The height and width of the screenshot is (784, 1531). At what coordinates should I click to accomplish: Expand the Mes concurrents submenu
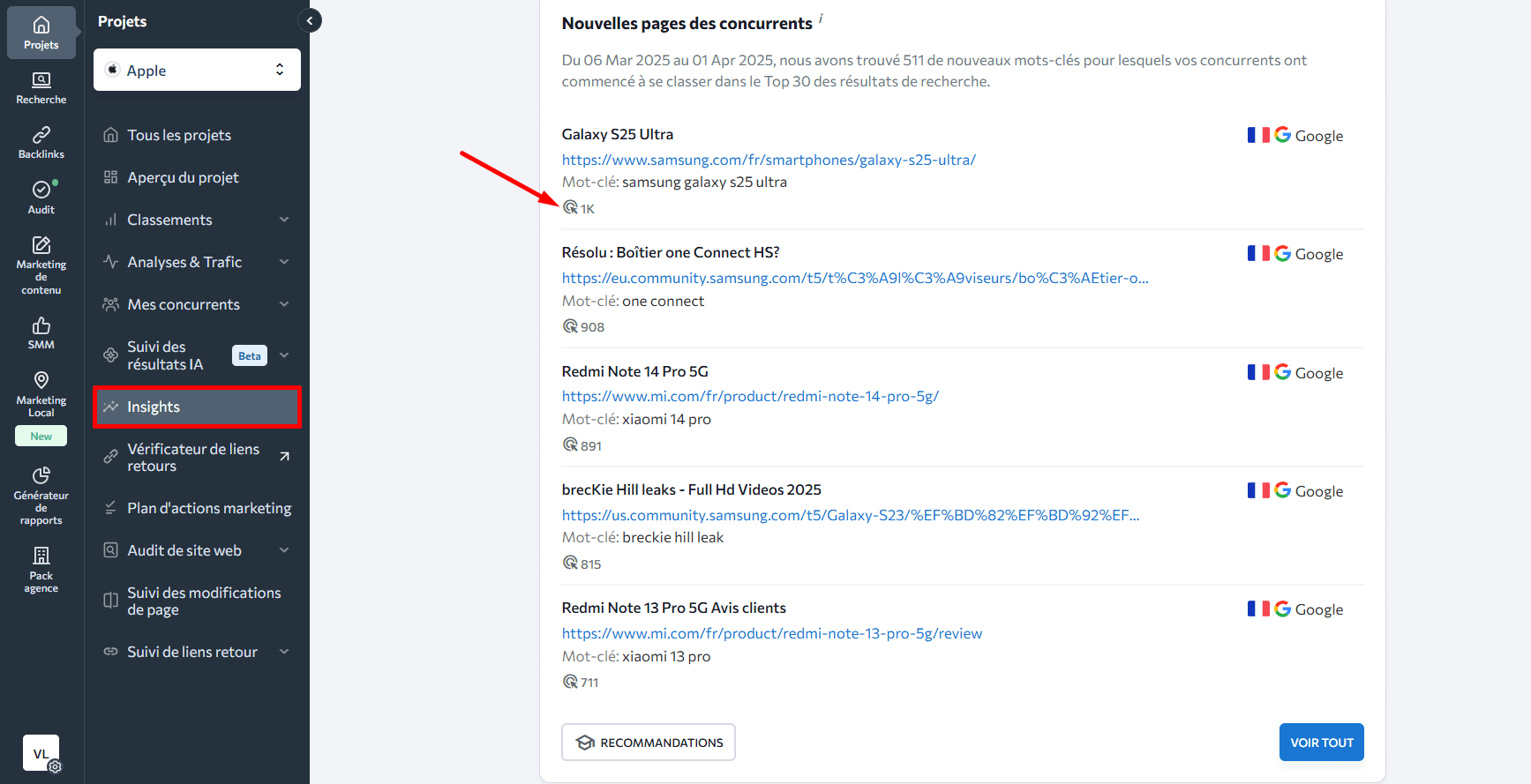pos(284,304)
